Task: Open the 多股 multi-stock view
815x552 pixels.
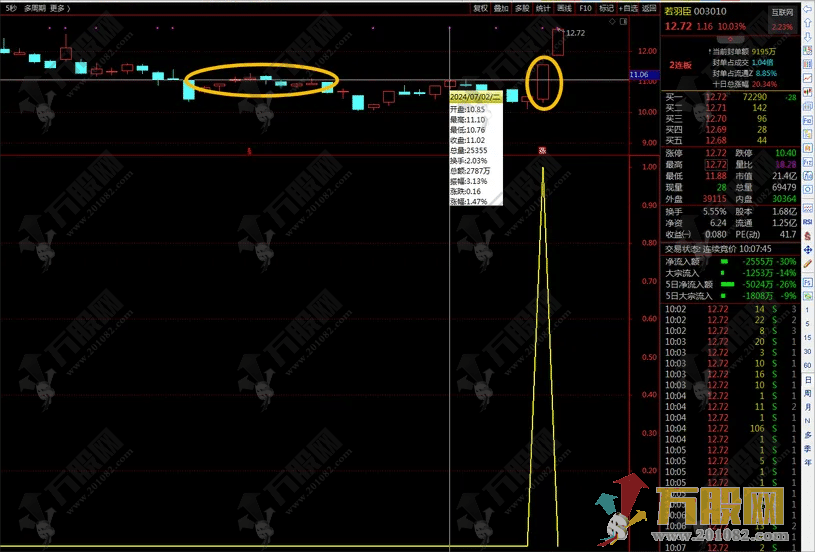Action: (522, 8)
